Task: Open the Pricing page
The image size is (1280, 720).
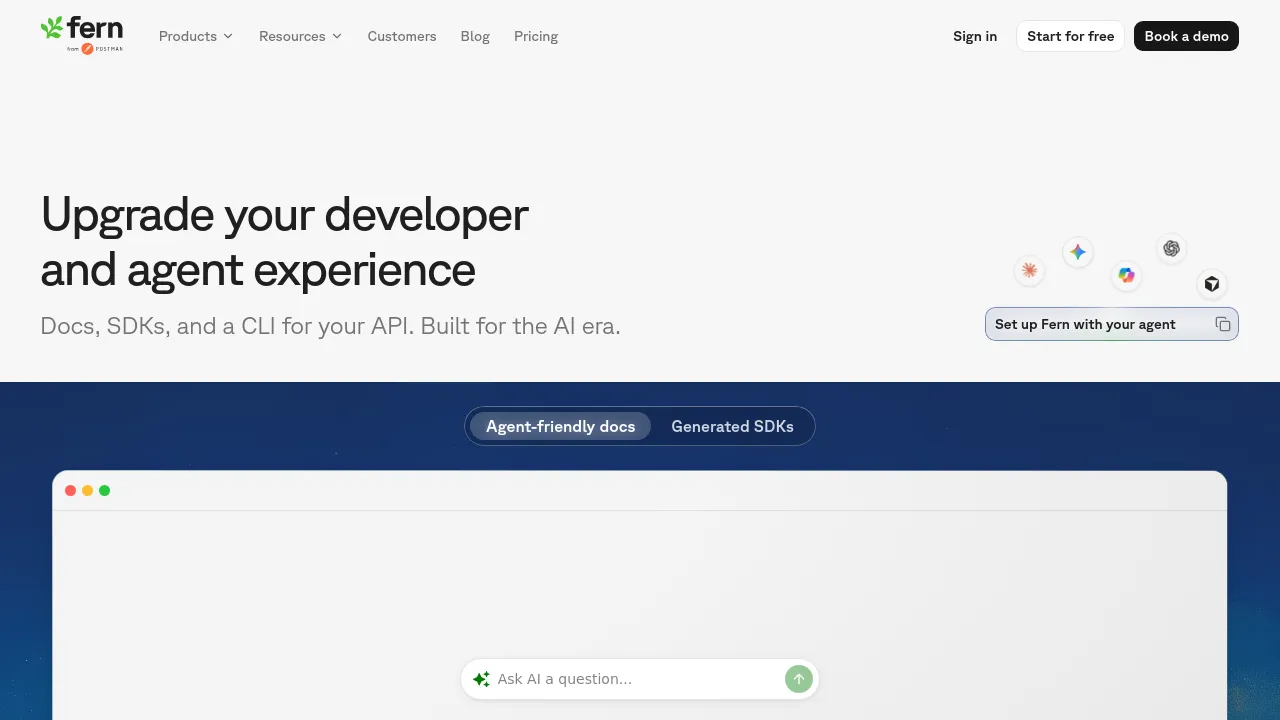Action: tap(536, 36)
